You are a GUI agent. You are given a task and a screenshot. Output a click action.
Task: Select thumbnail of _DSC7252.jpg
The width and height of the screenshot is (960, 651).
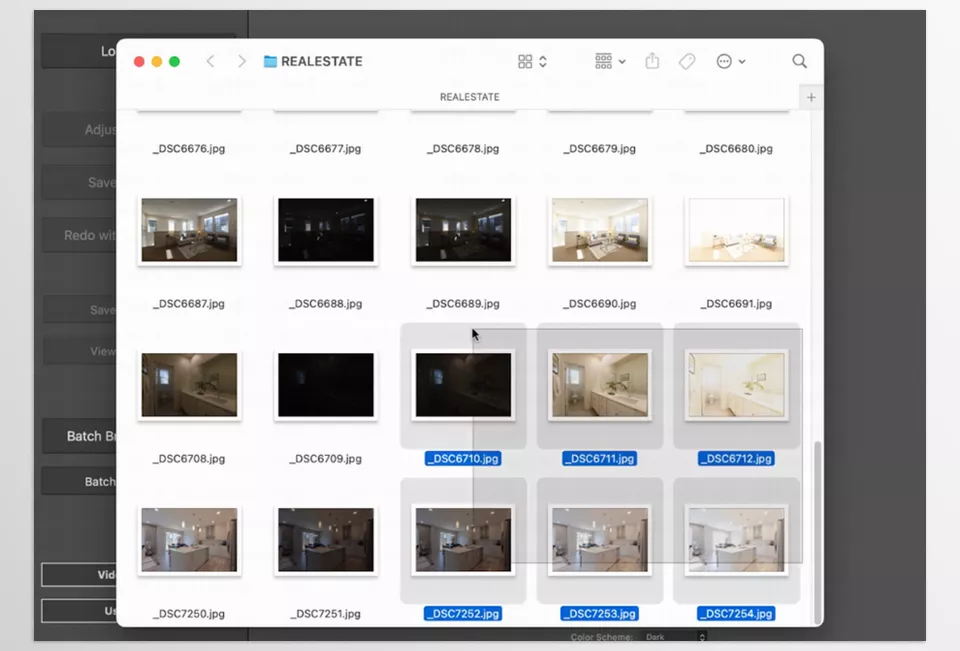(463, 540)
